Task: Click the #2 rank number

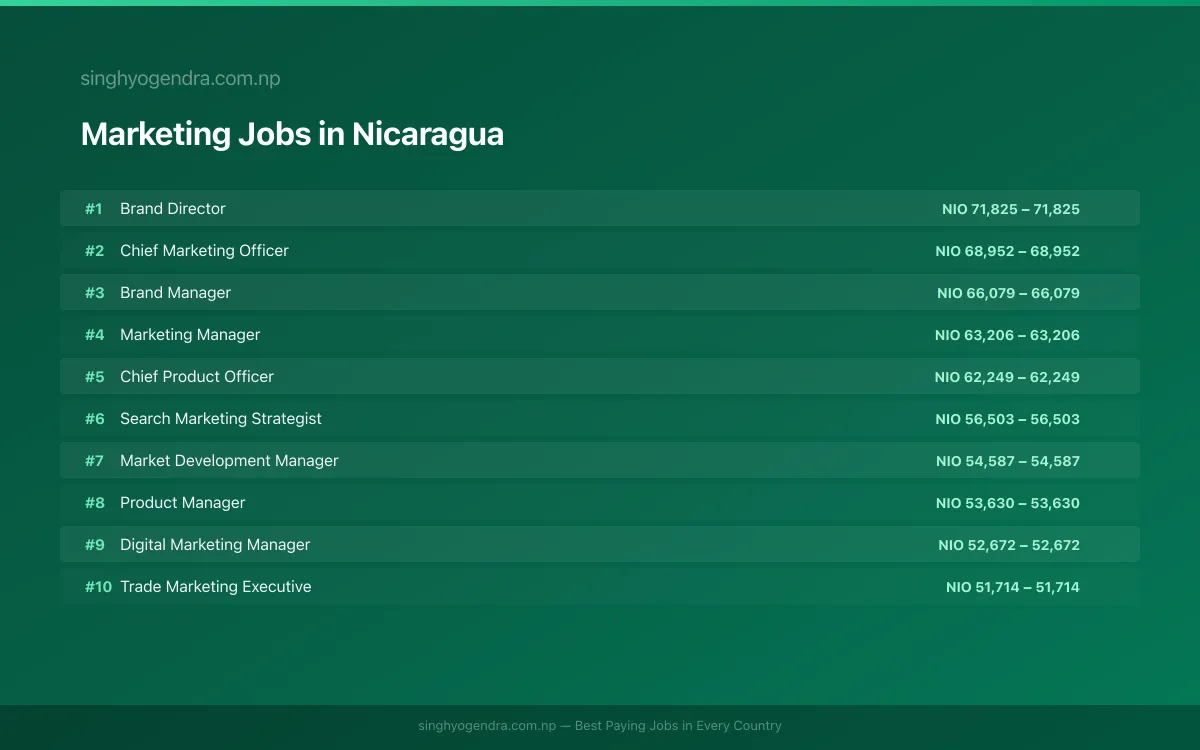Action: pos(94,251)
